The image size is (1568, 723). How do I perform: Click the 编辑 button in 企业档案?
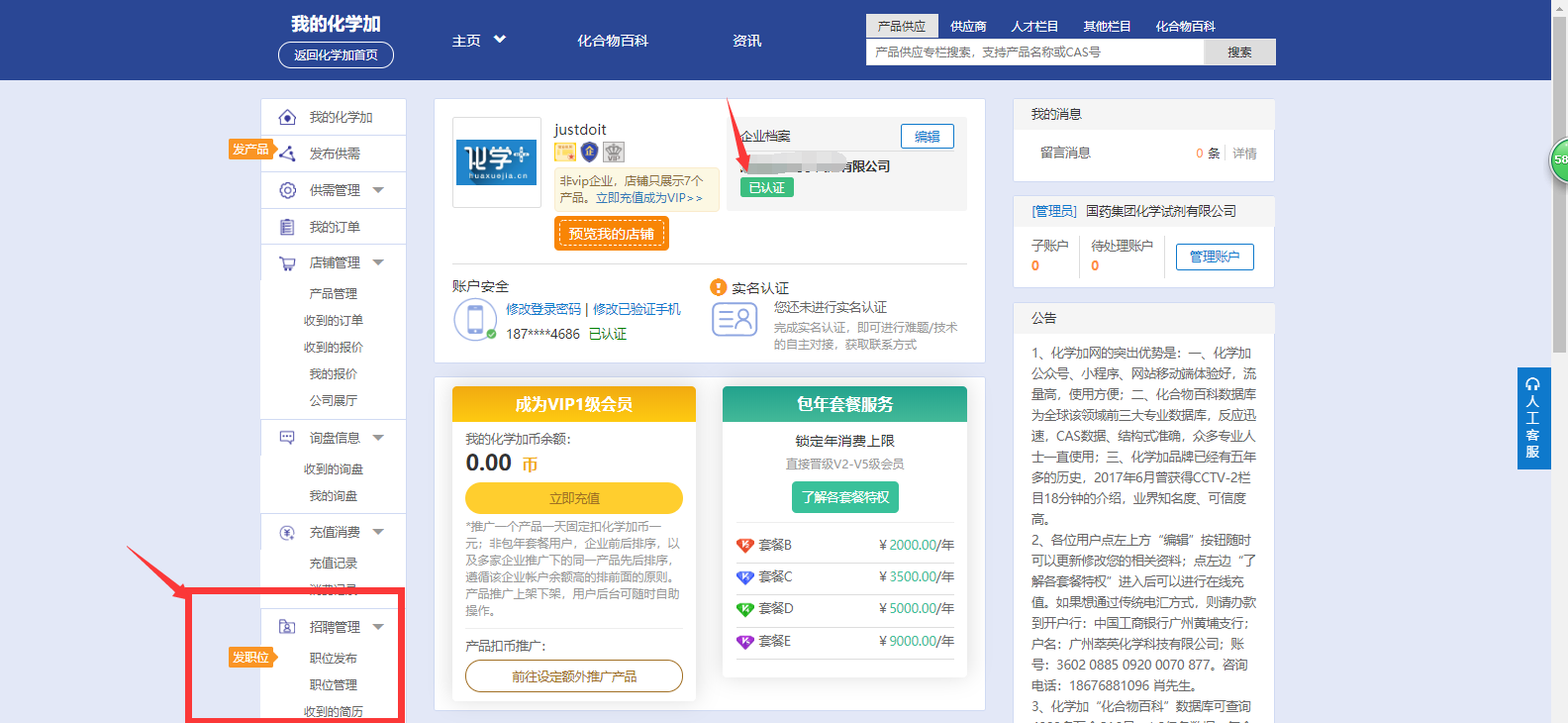(927, 137)
